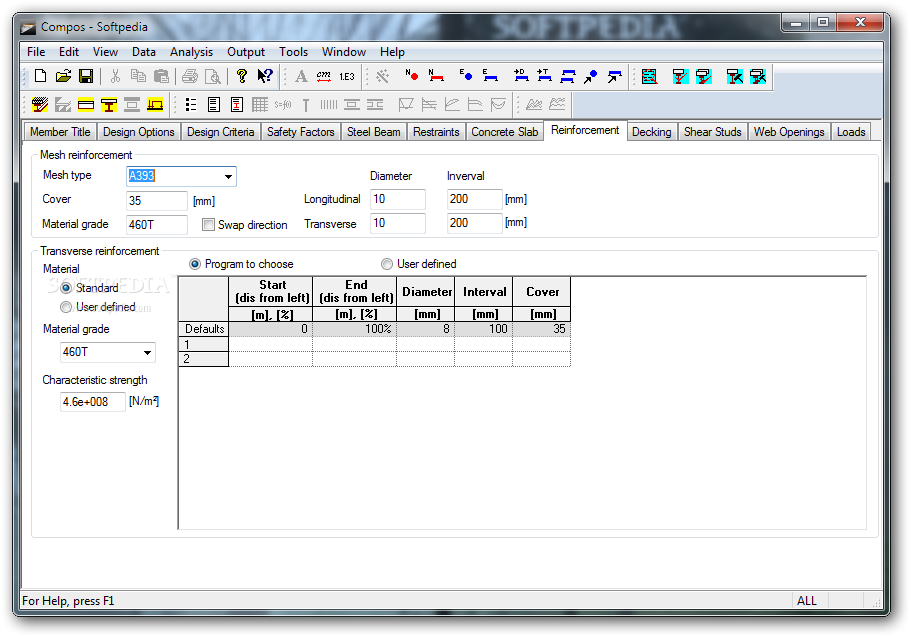Open the Analysis menu

[x=191, y=52]
